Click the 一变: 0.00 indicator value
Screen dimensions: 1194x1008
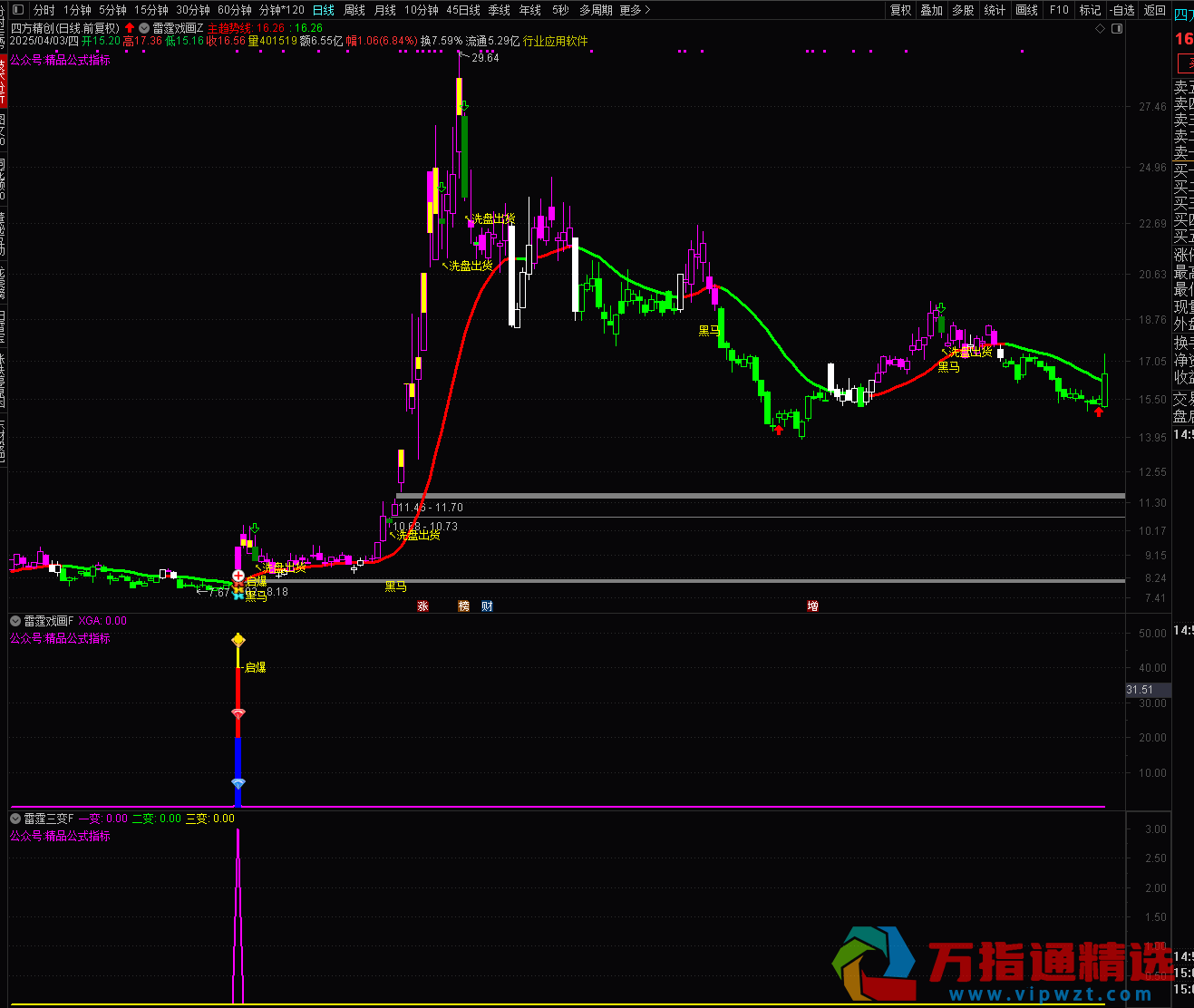coord(102,819)
